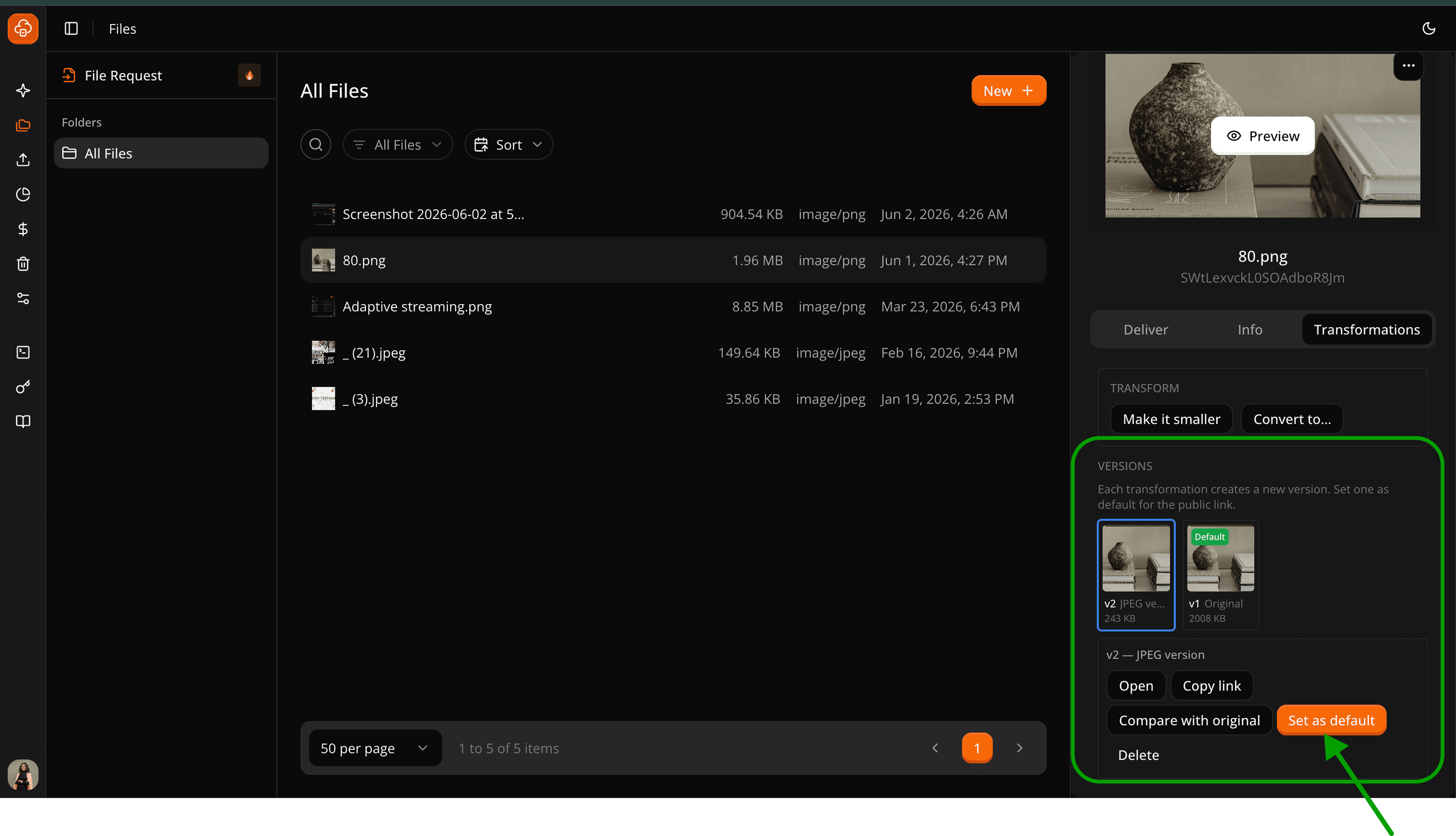Image resolution: width=1456 pixels, height=836 pixels.
Task: Click the orange cloud app logo
Action: (23, 28)
